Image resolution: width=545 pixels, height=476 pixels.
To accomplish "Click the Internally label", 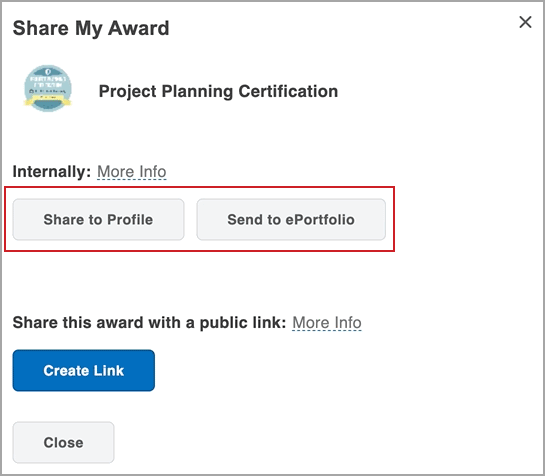I will pyautogui.click(x=52, y=172).
